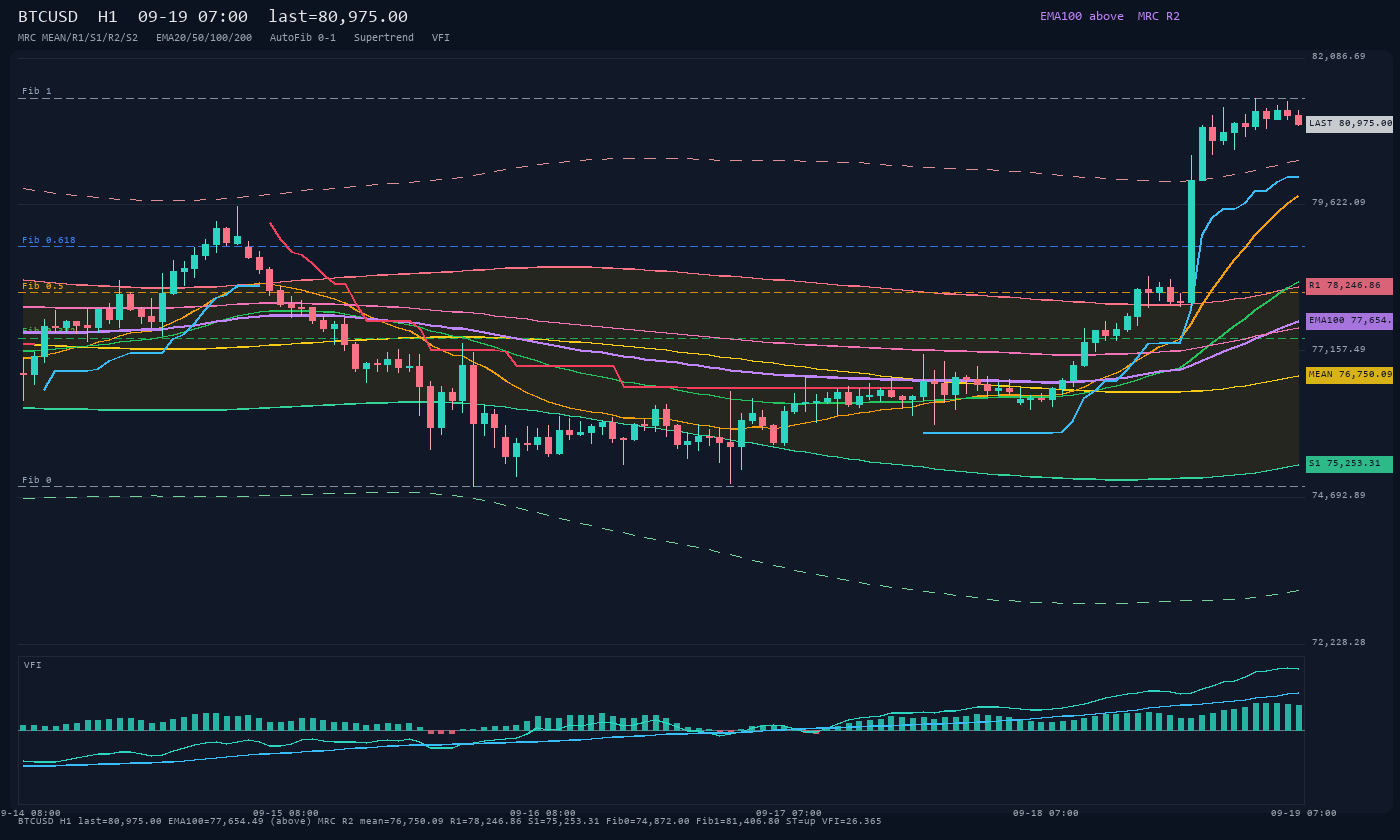Select the 09-18 07:00 time axis label
Image resolution: width=1400 pixels, height=840 pixels.
coord(1046,813)
